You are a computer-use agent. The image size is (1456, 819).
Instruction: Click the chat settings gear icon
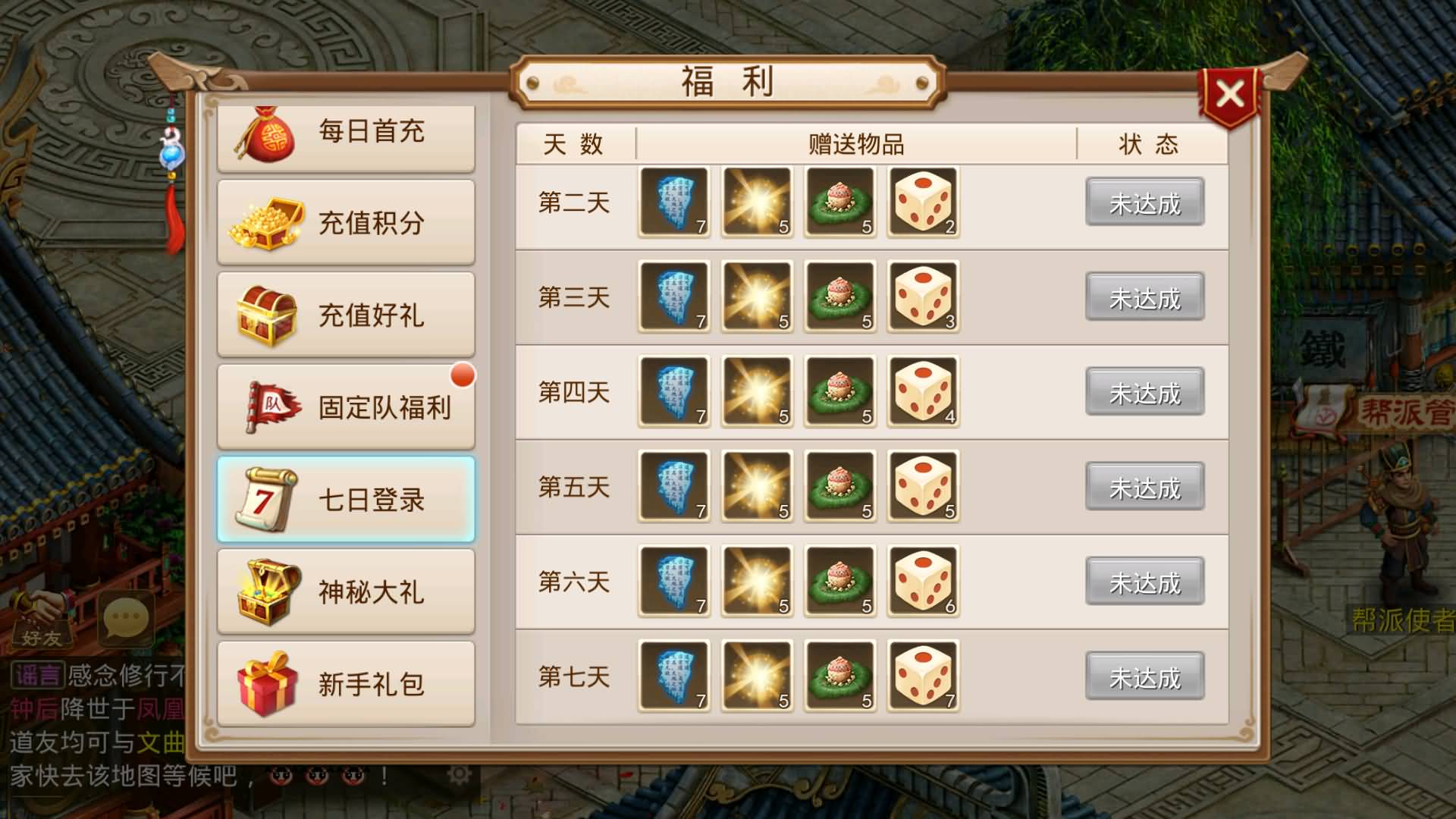[459, 774]
